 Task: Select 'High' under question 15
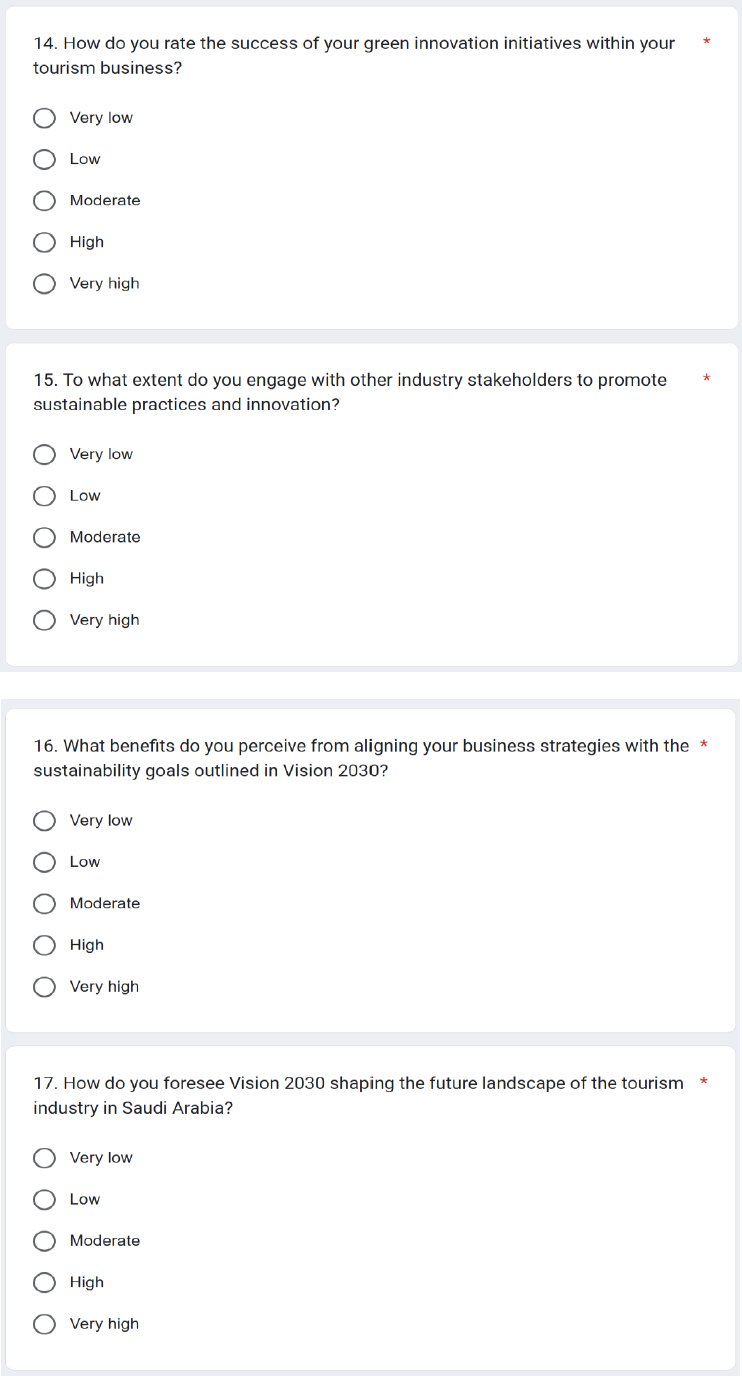(44, 579)
